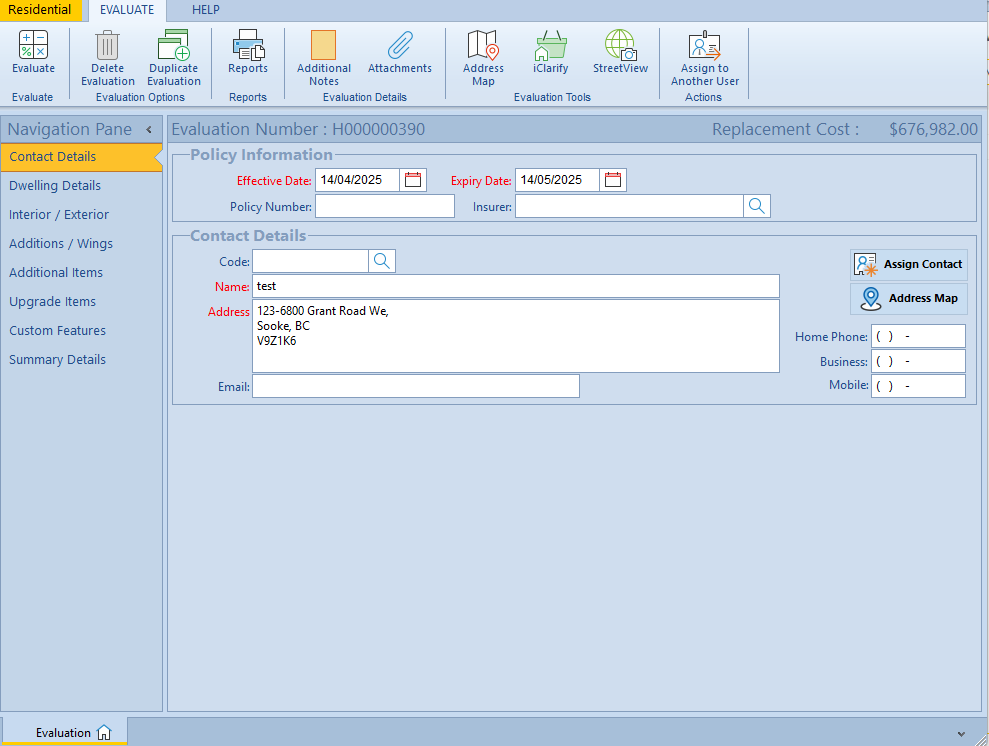Click into the Email input field
The height and width of the screenshot is (746, 989).
(415, 386)
